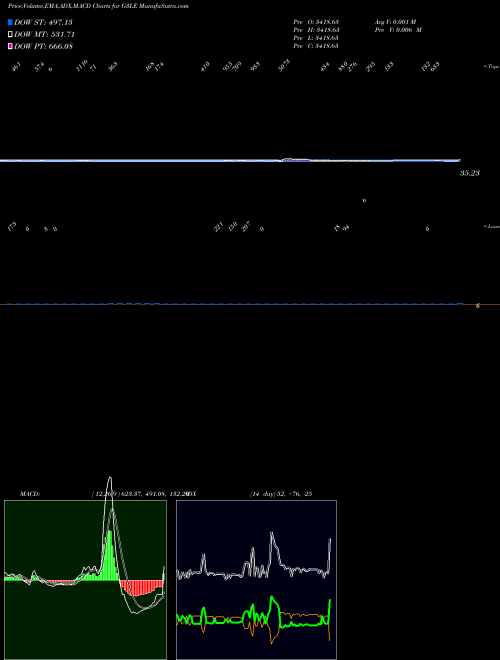Image resolution: width=500 pixels, height=660 pixels.
Task: Click the blue DOW ST legend swatch
Action: coord(10,22)
